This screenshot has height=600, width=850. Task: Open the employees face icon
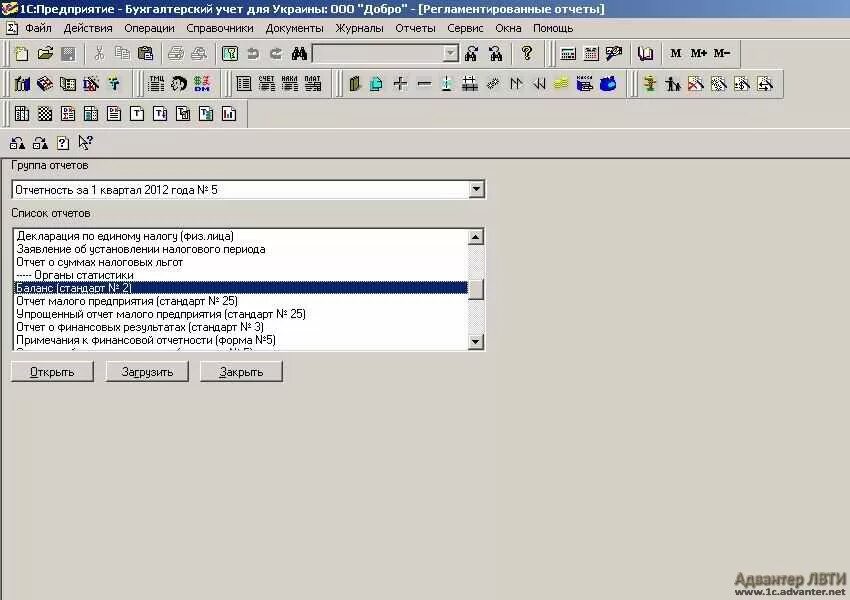coord(179,83)
